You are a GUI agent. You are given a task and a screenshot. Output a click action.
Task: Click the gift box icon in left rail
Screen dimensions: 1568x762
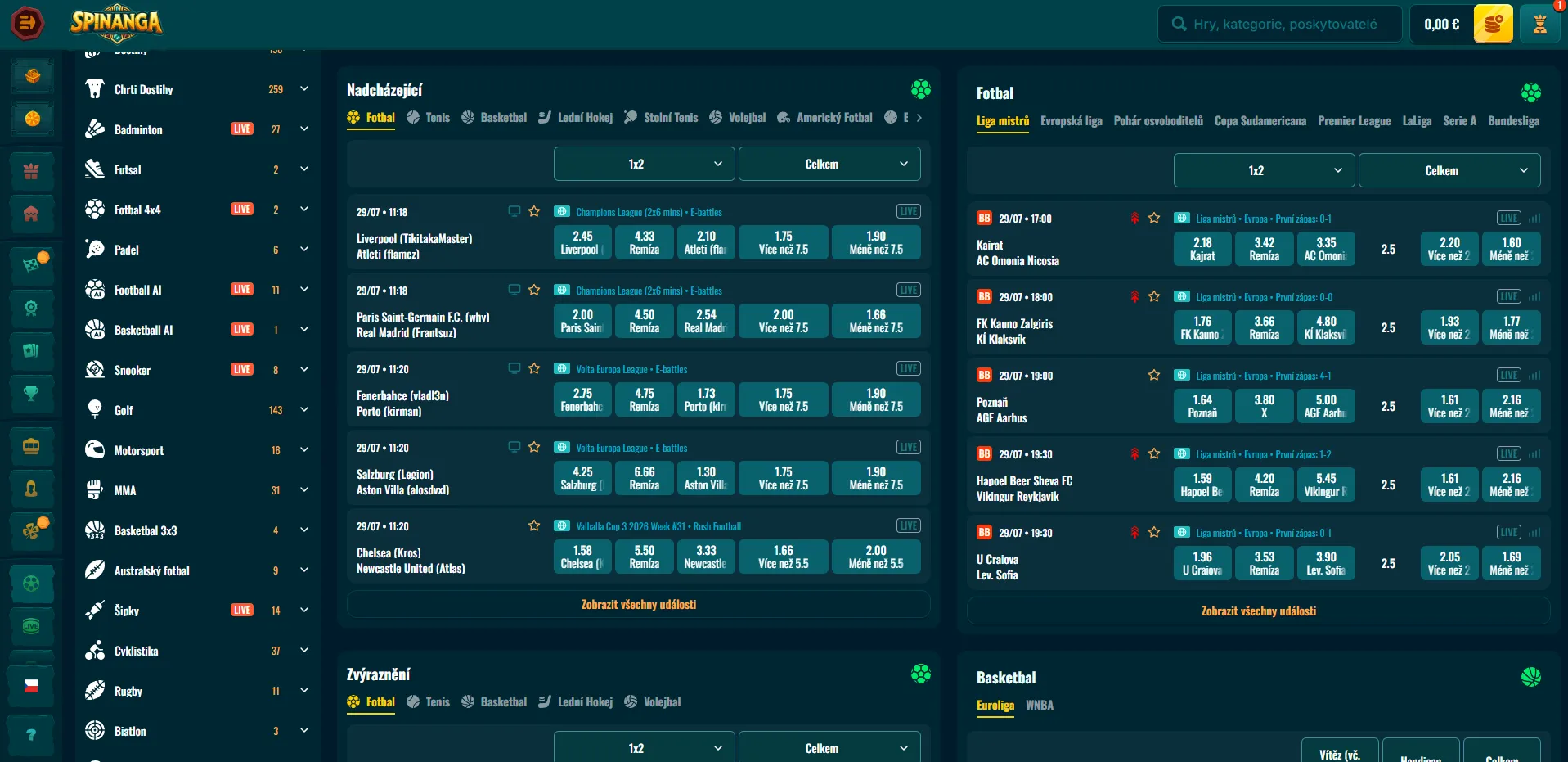pyautogui.click(x=31, y=171)
